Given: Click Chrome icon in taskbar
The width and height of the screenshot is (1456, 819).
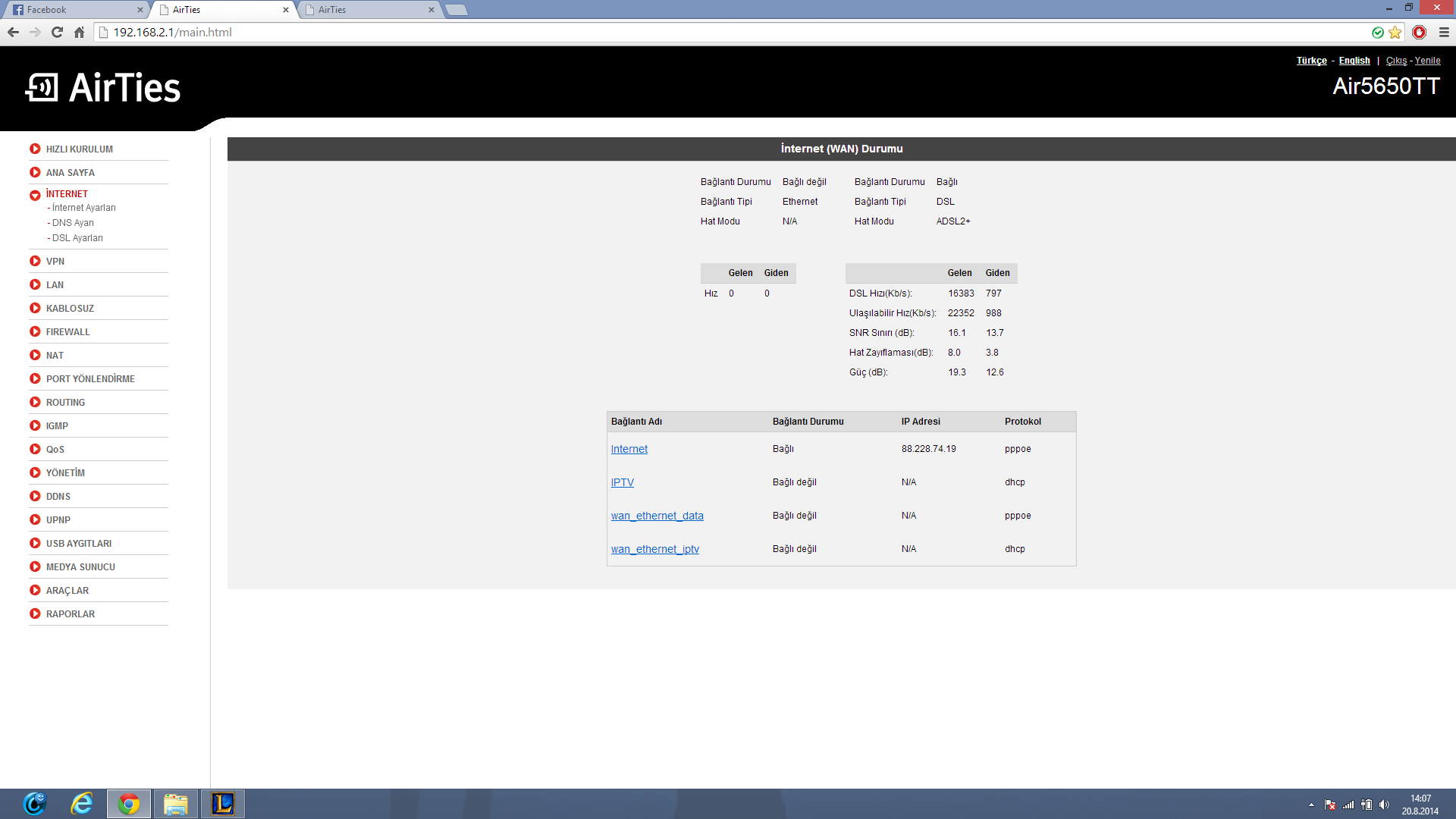Looking at the screenshot, I should [128, 804].
